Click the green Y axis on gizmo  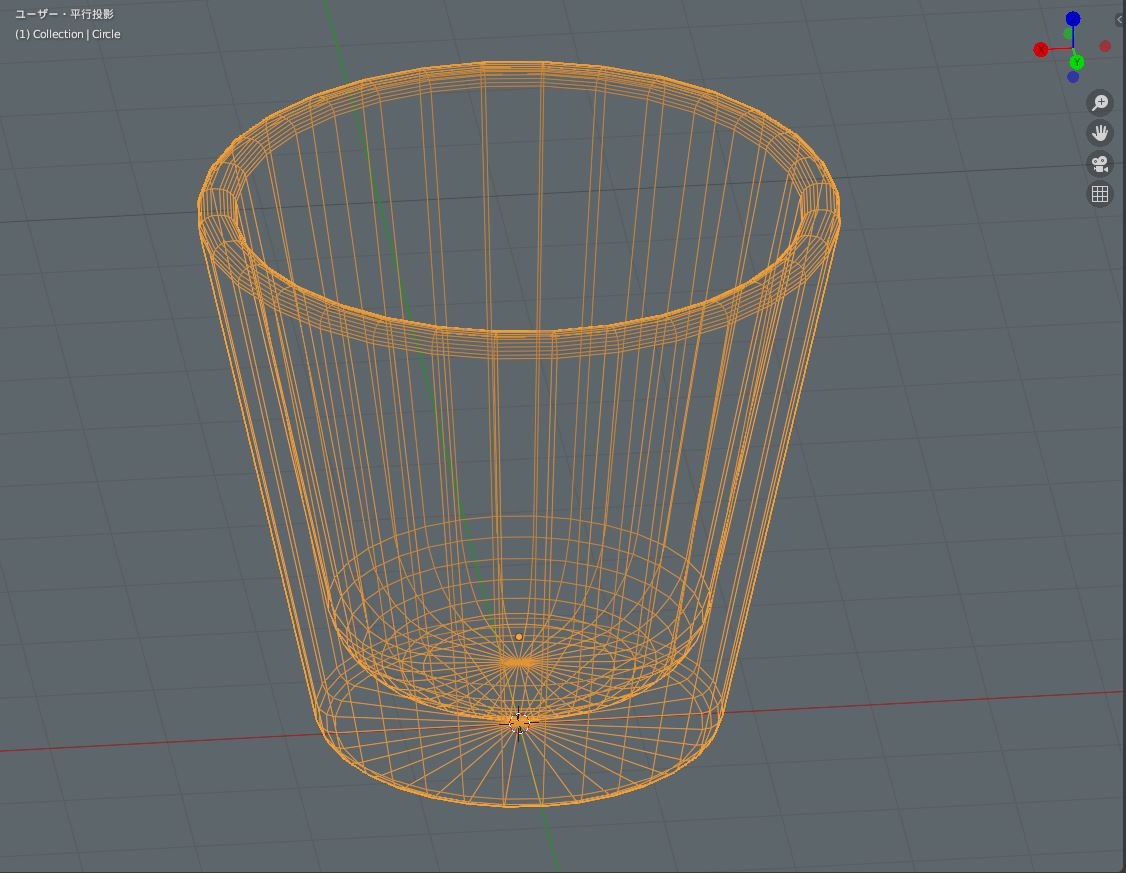[1076, 62]
